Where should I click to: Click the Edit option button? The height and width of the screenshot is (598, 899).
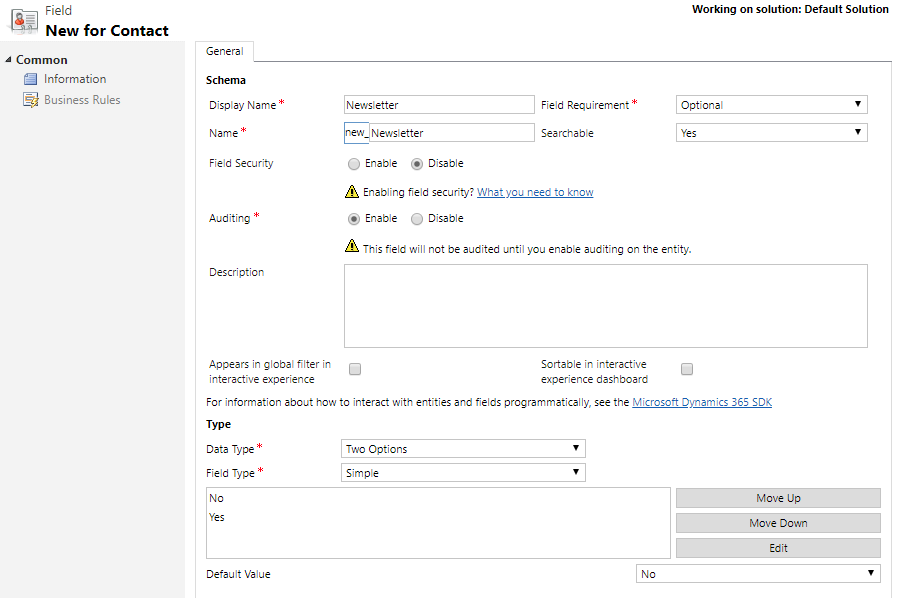click(778, 548)
